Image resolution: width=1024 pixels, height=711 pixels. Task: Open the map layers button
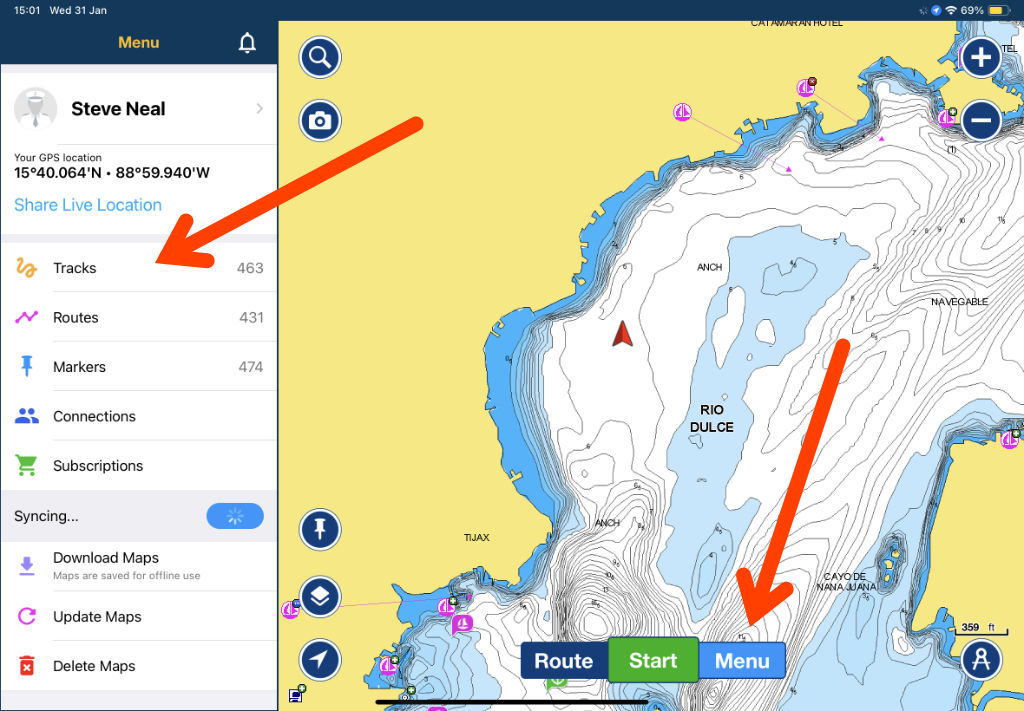pos(320,597)
